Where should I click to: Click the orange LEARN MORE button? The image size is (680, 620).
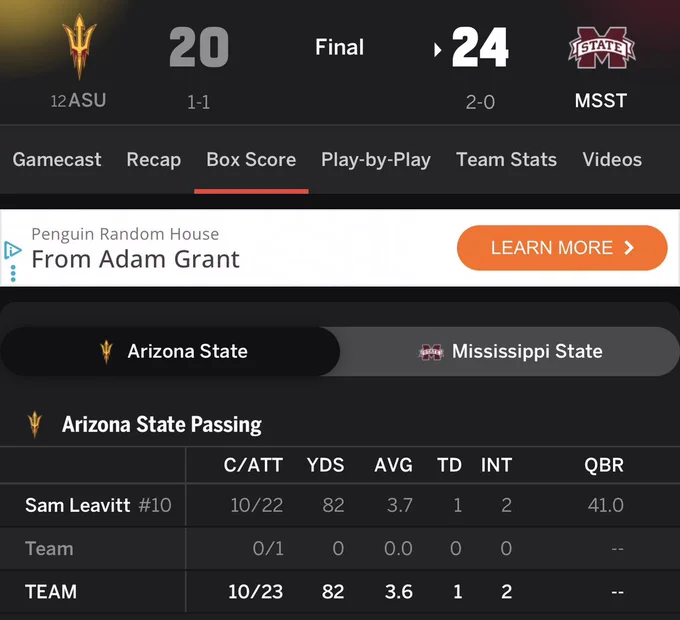coord(562,248)
